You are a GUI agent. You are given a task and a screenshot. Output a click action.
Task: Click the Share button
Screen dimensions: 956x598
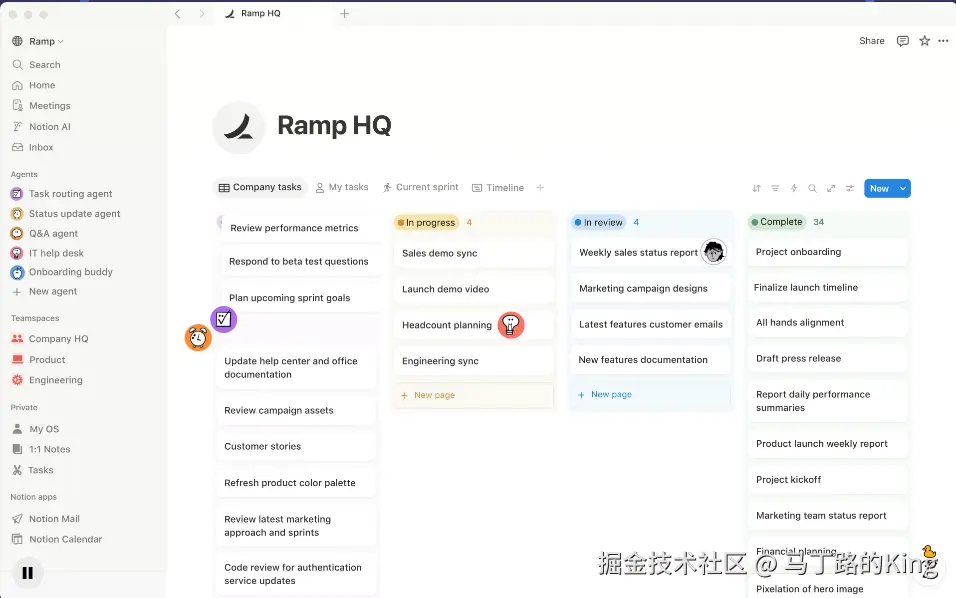[x=871, y=41]
